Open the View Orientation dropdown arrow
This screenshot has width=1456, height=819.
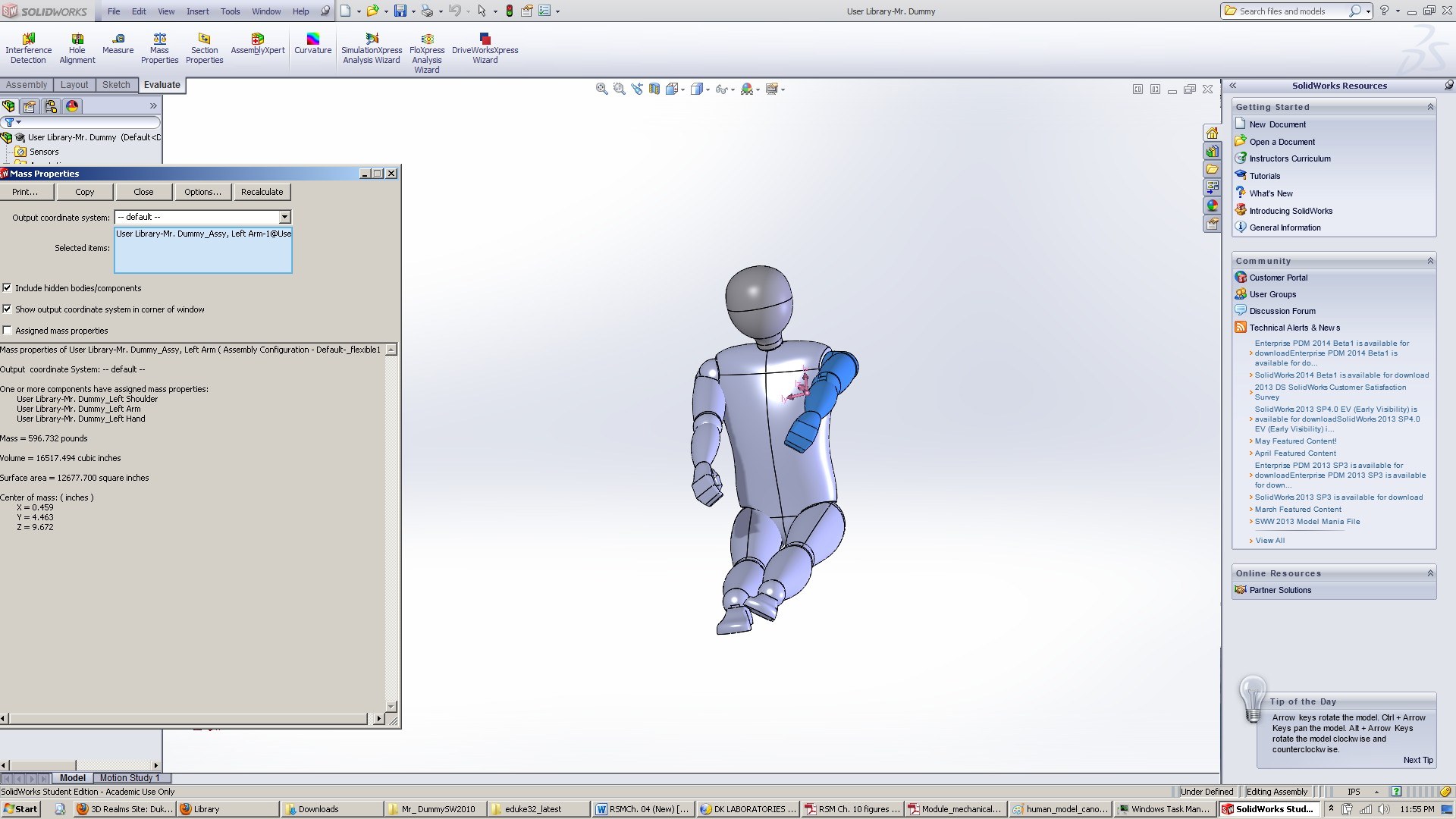pos(683,89)
